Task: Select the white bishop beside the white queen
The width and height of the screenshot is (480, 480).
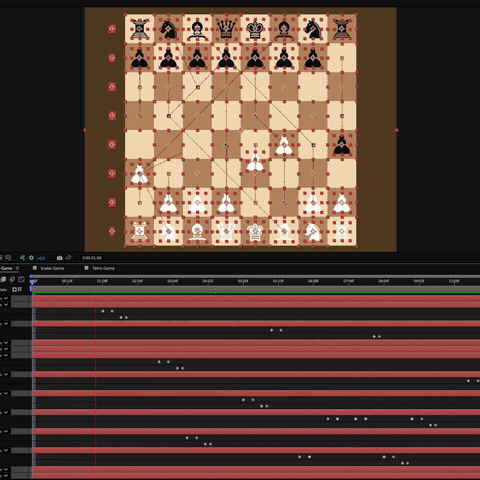Action: [x=197, y=231]
